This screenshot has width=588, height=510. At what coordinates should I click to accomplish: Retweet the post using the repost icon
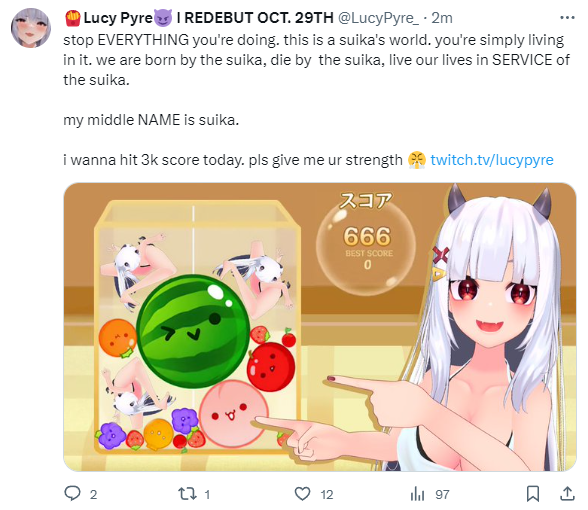coord(188,494)
